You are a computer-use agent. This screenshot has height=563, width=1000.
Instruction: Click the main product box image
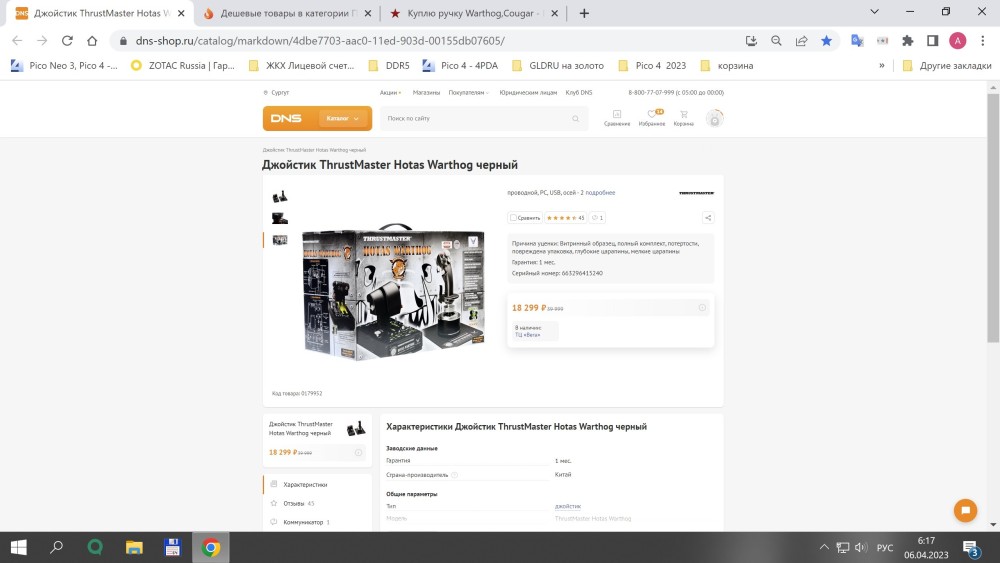coord(392,292)
